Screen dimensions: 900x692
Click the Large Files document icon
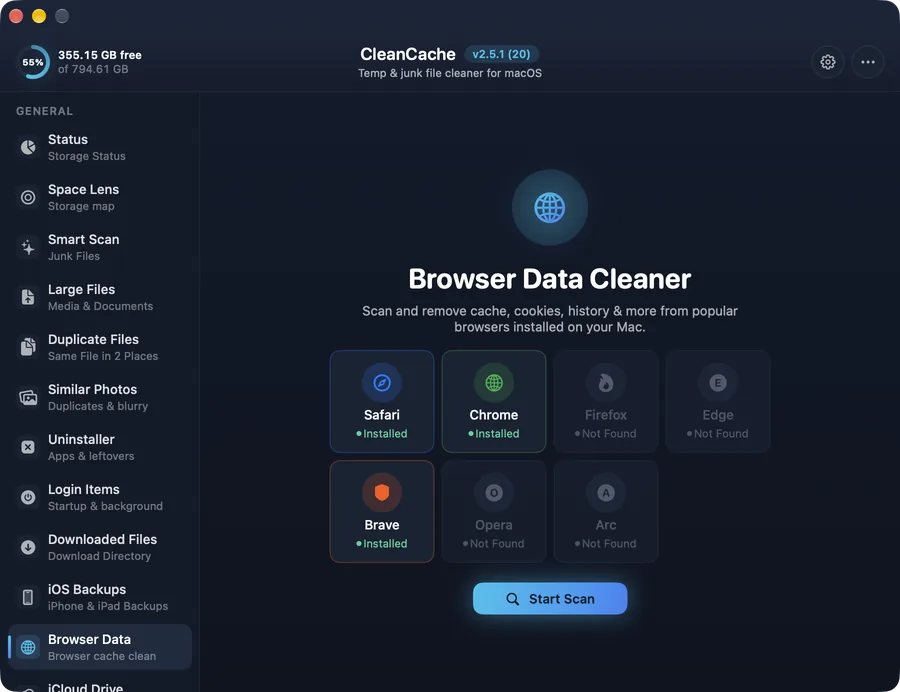[x=28, y=297]
